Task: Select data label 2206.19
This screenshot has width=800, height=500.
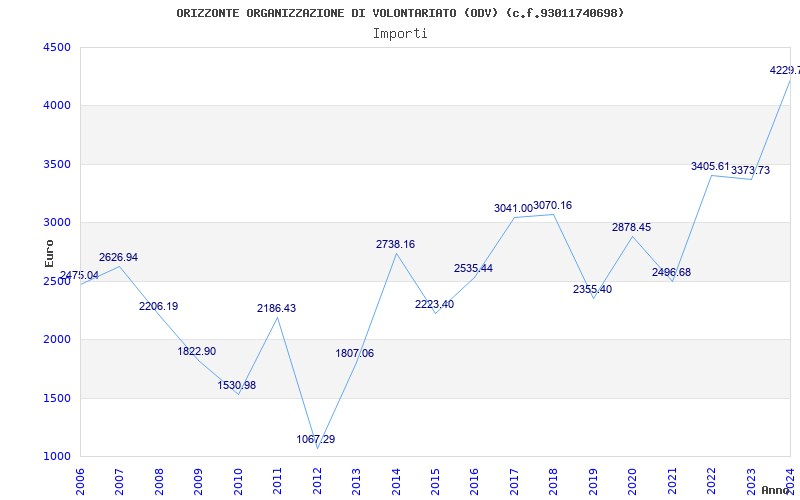Action: tap(158, 306)
